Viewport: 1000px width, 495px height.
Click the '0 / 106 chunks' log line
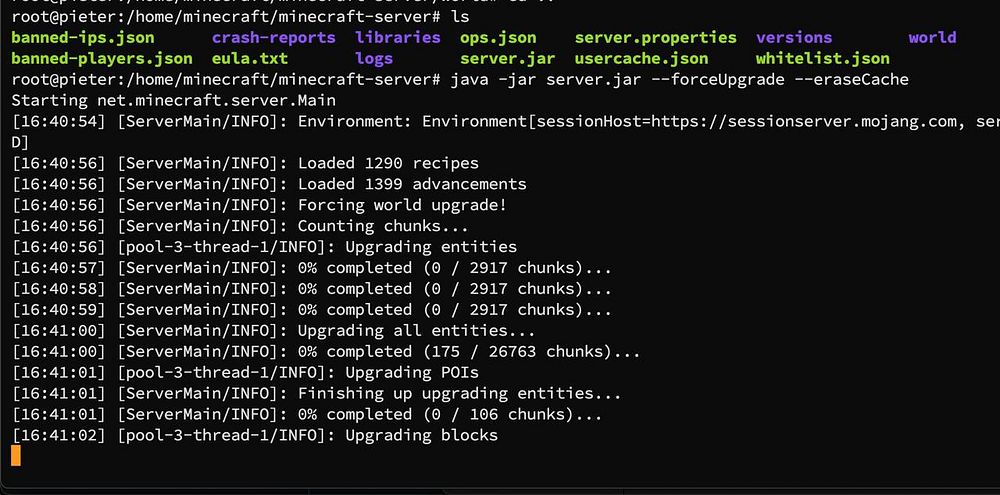pos(307,415)
